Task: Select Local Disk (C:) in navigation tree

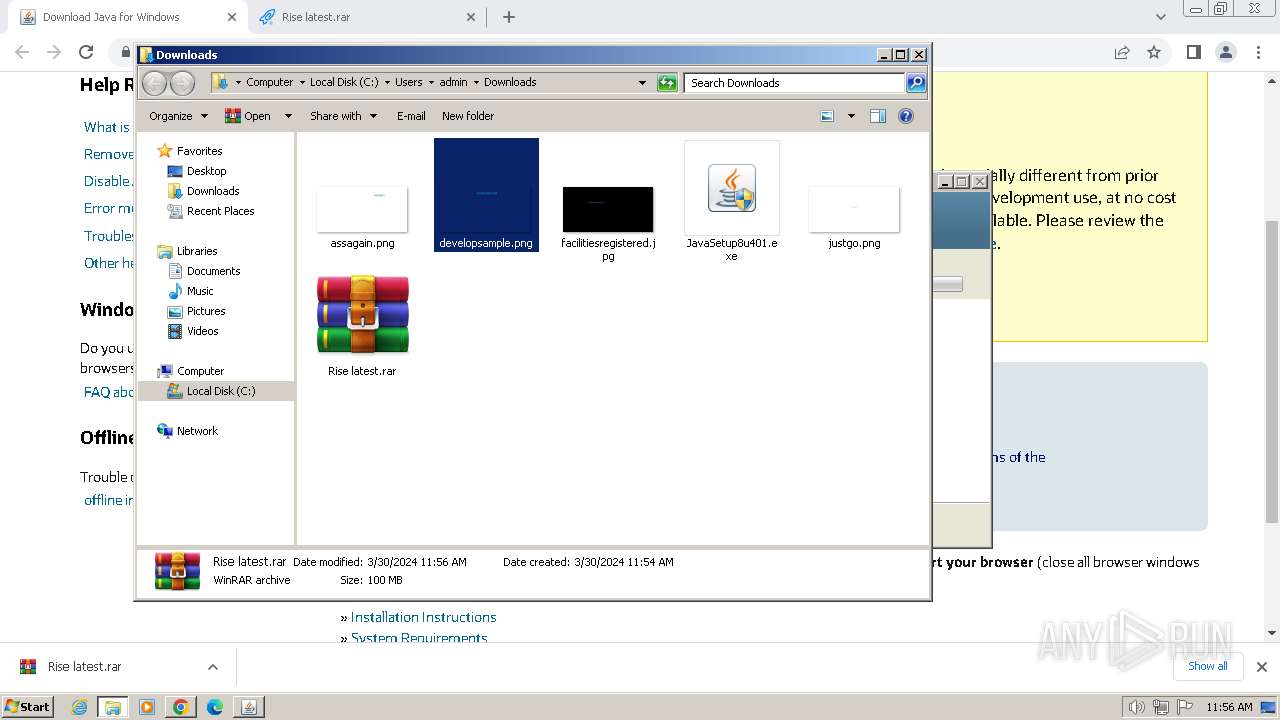Action: click(x=215, y=391)
